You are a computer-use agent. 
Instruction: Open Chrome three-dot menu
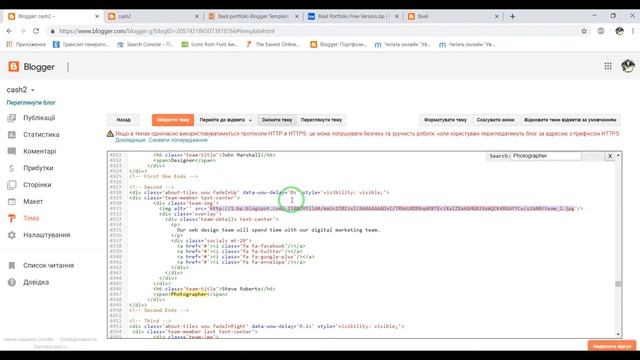click(x=633, y=31)
